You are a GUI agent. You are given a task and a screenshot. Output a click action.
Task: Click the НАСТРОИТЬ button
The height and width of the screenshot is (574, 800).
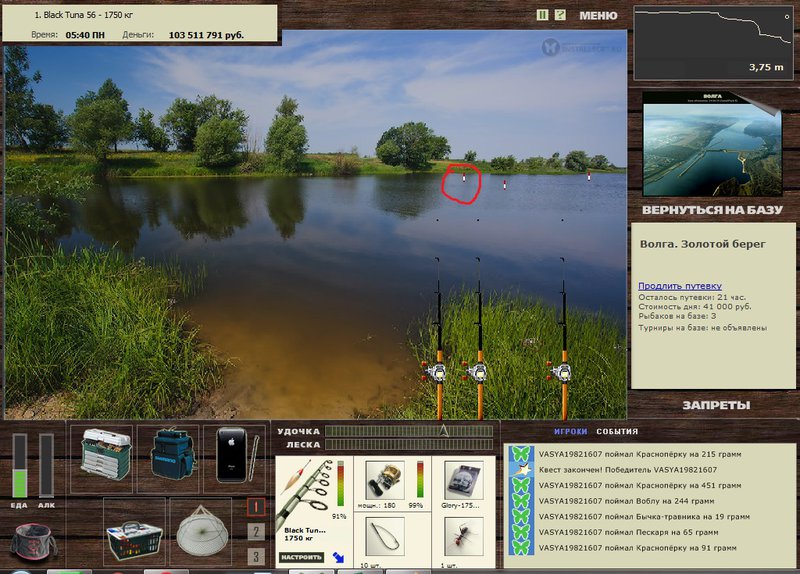click(301, 557)
